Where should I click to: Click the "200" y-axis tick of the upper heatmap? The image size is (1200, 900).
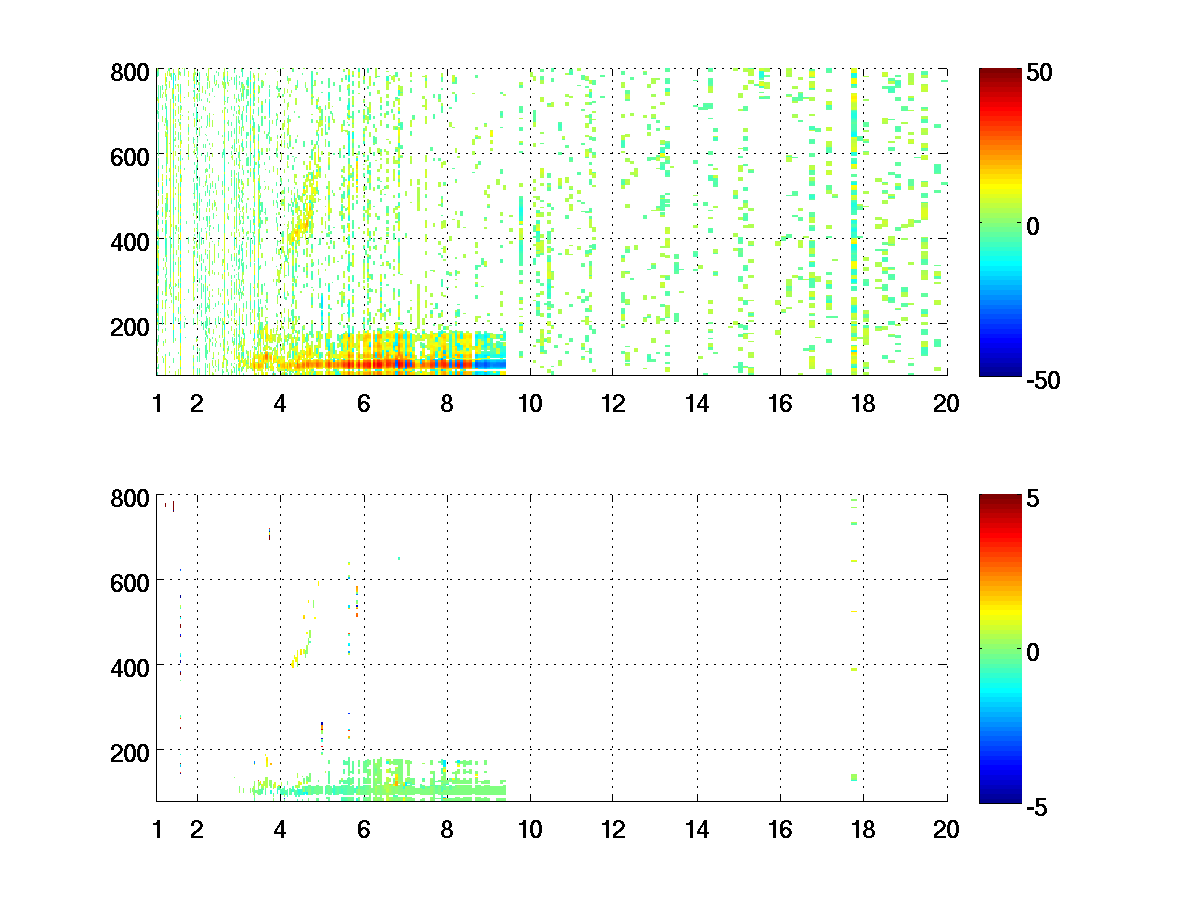tap(130, 326)
